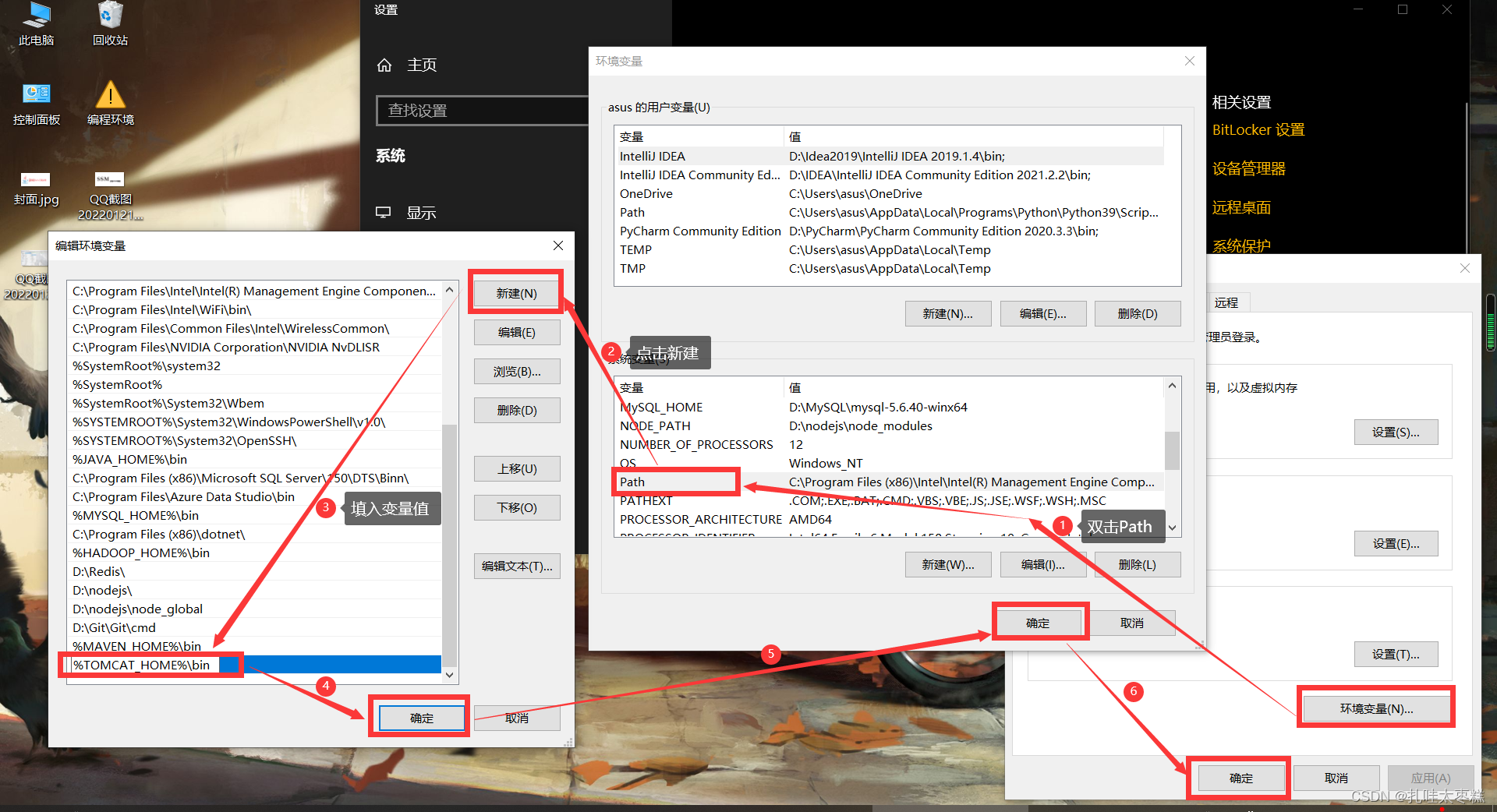Click the path list scroll-down arrow

(449, 676)
